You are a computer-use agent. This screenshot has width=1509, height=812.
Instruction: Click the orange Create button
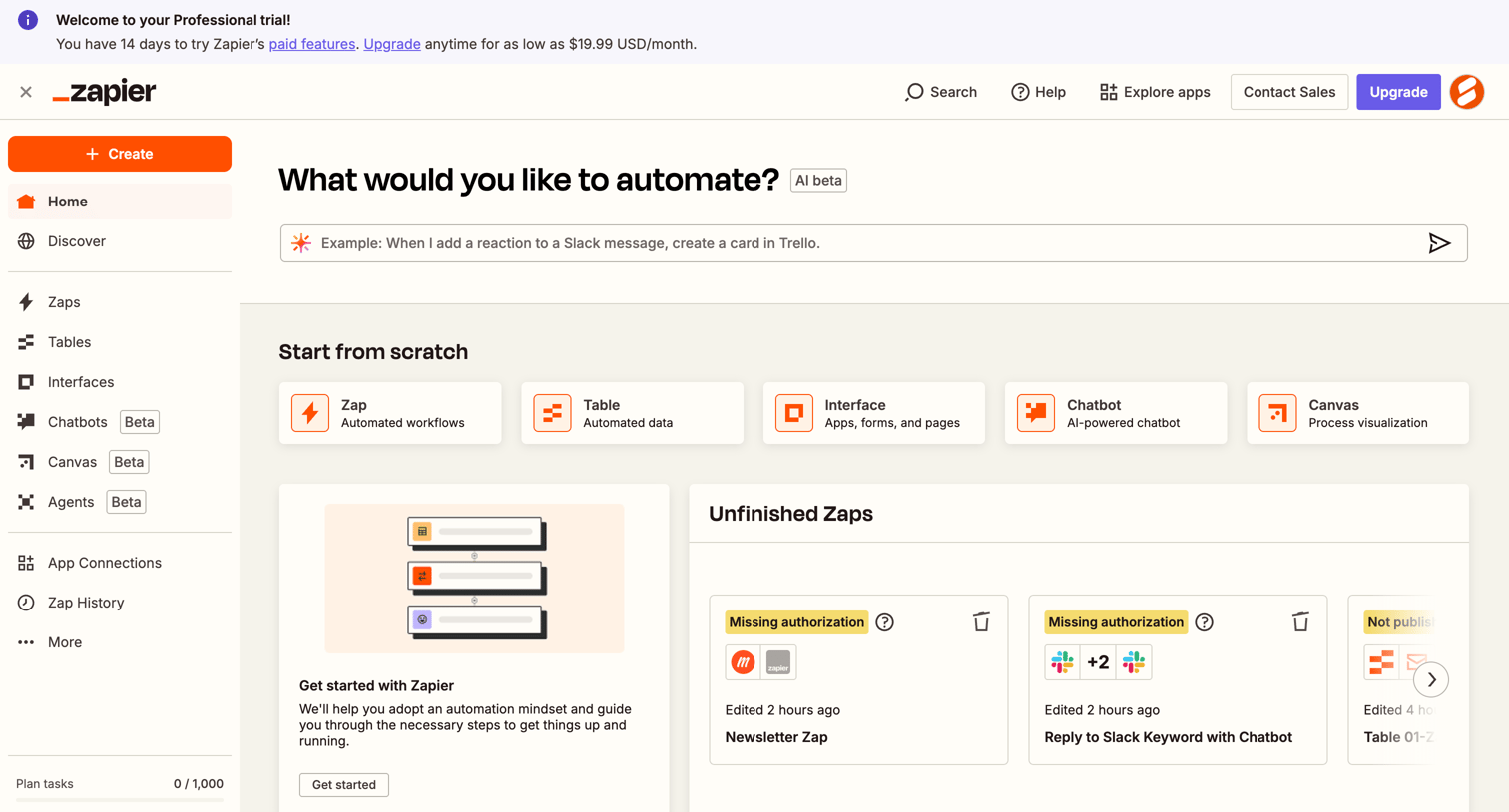[120, 154]
